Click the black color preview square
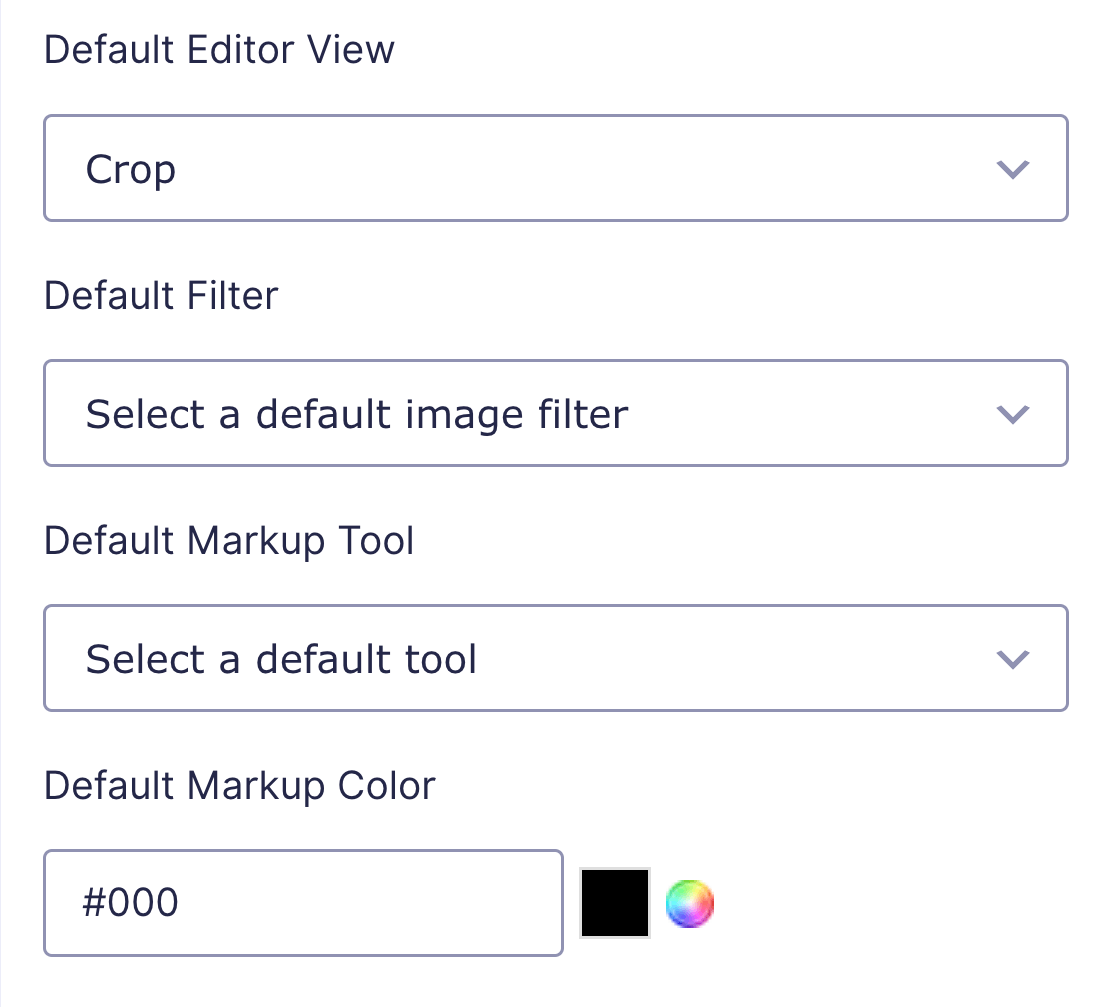Viewport: 1106px width, 1007px height. (x=614, y=903)
